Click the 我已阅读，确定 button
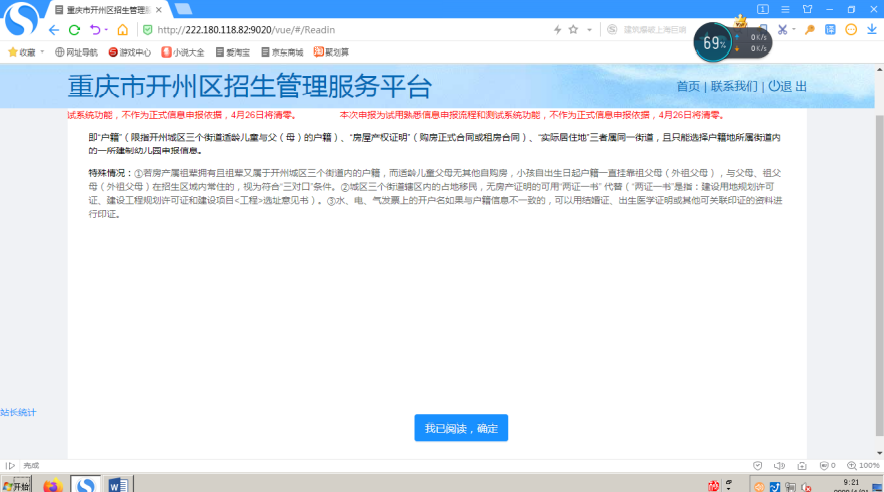 tap(461, 428)
